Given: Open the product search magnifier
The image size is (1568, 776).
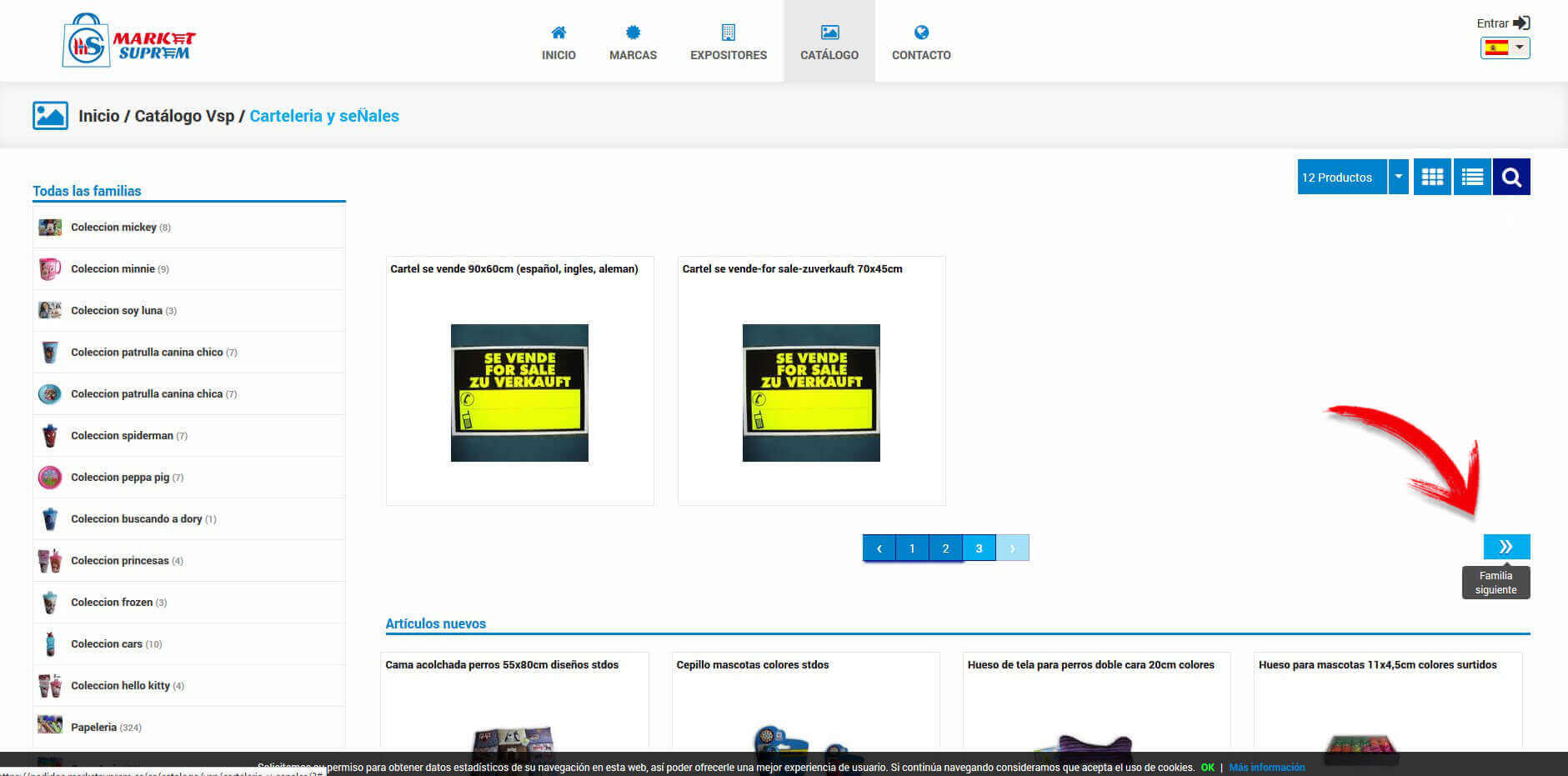Looking at the screenshot, I should click(x=1511, y=177).
